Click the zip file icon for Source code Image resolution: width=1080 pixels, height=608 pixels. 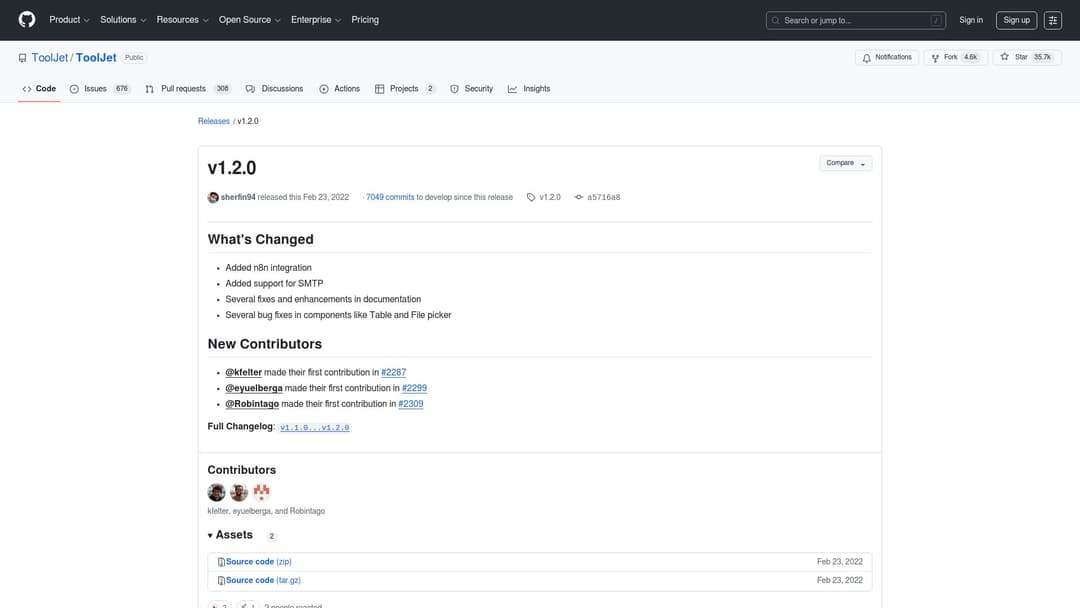tap(221, 563)
